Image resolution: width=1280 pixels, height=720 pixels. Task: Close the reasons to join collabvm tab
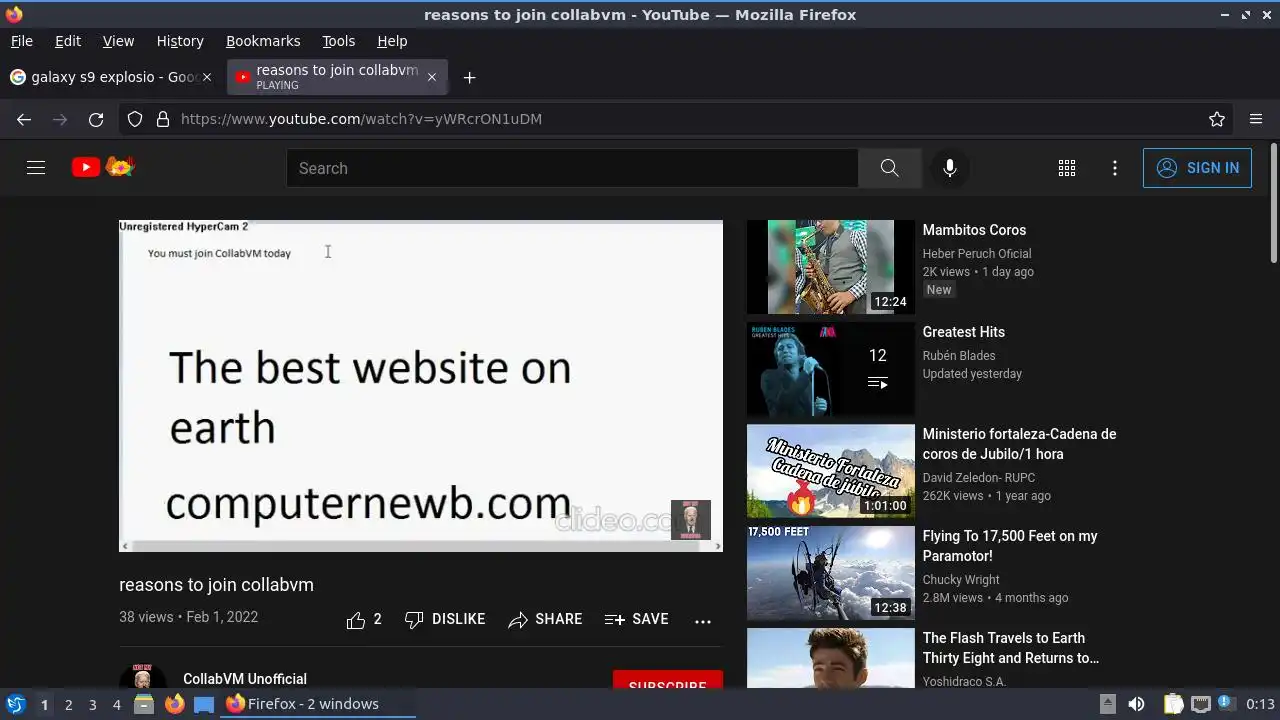pyautogui.click(x=432, y=77)
